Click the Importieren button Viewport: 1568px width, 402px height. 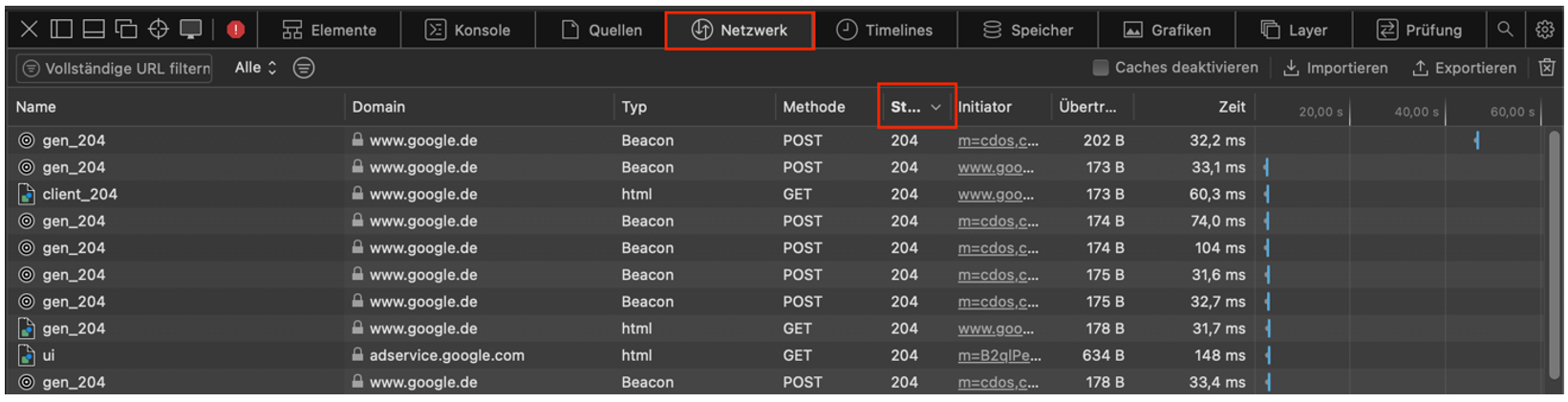pos(1335,68)
